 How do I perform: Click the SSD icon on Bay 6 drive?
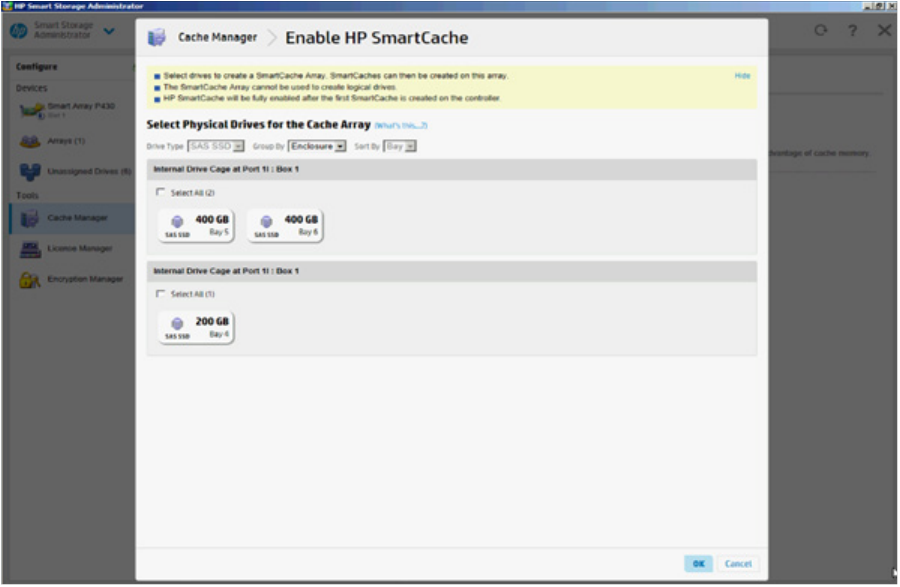coord(266,221)
